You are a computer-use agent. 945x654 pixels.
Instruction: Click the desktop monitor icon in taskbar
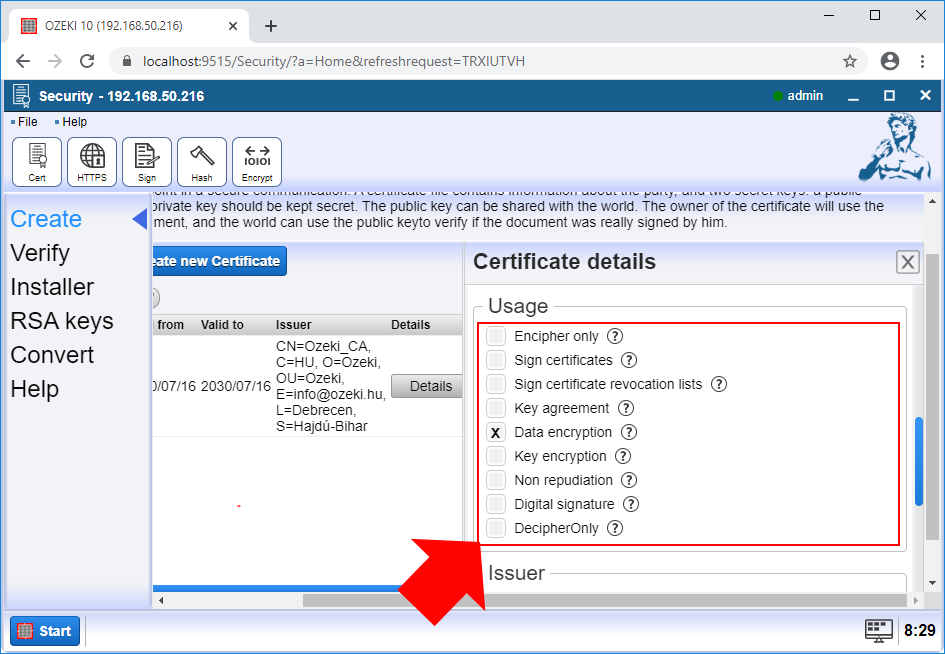[879, 630]
